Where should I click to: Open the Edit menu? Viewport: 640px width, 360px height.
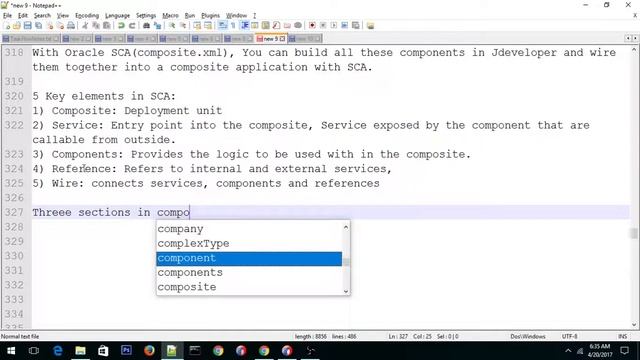[x=22, y=16]
